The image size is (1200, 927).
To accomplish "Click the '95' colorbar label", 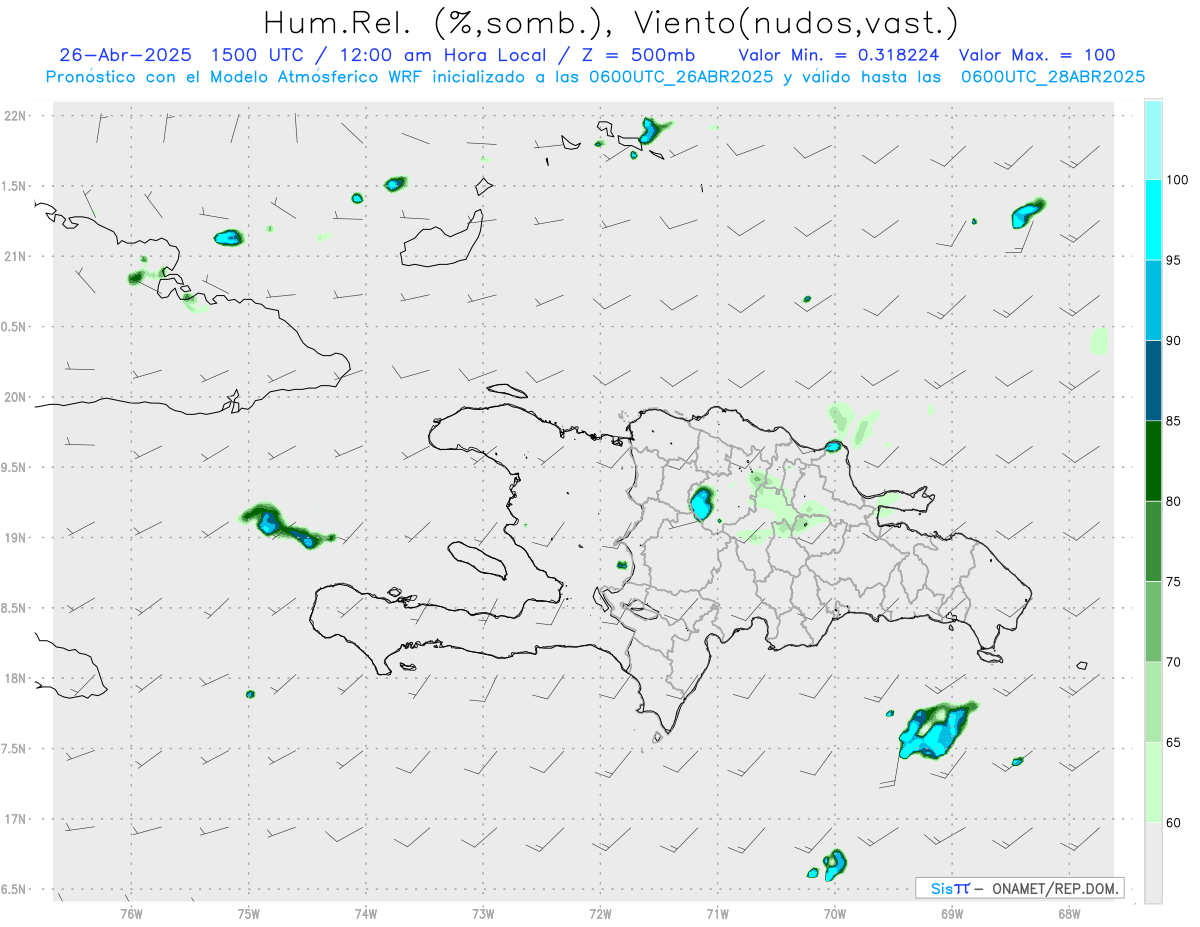I will coord(1175,260).
